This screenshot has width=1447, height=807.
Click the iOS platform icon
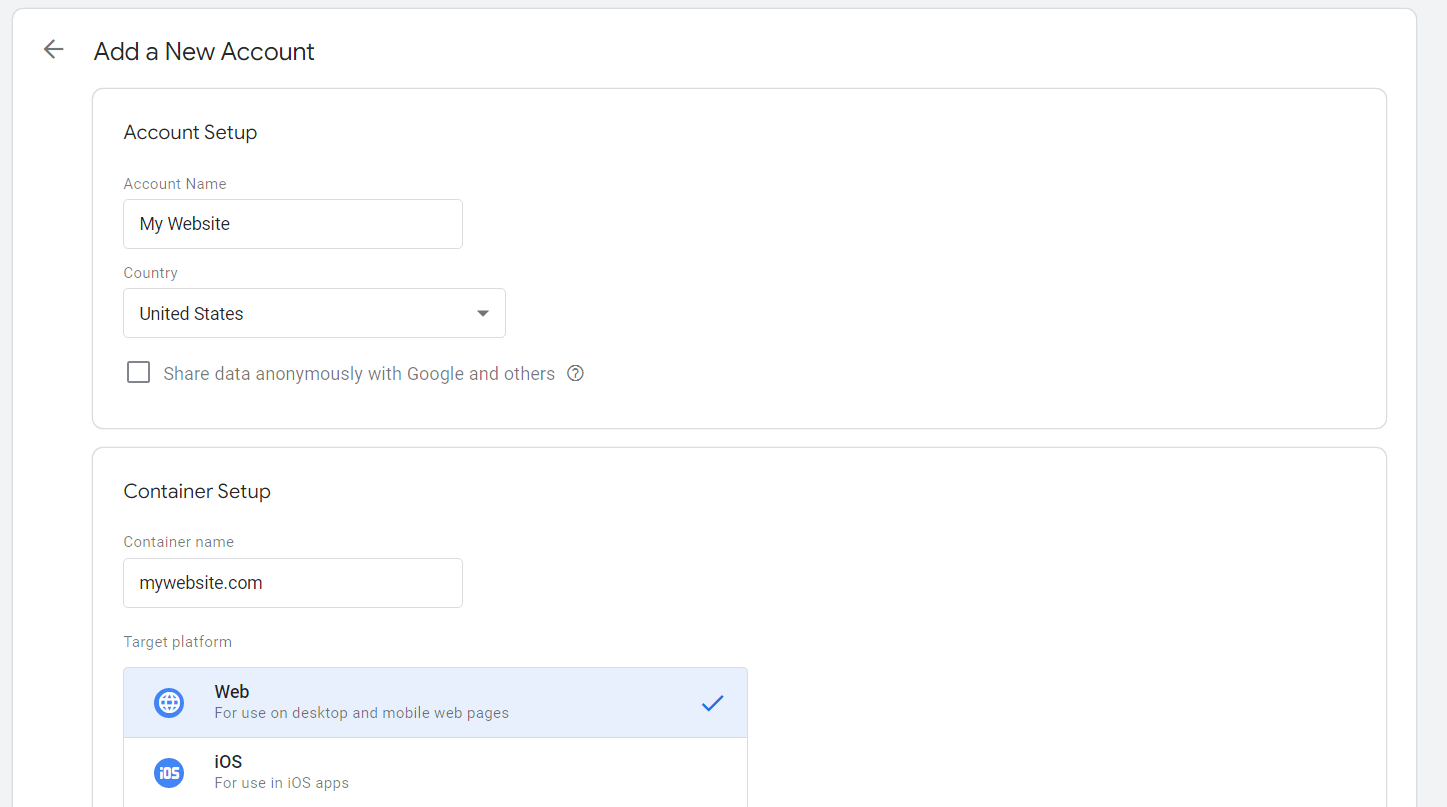coord(169,772)
